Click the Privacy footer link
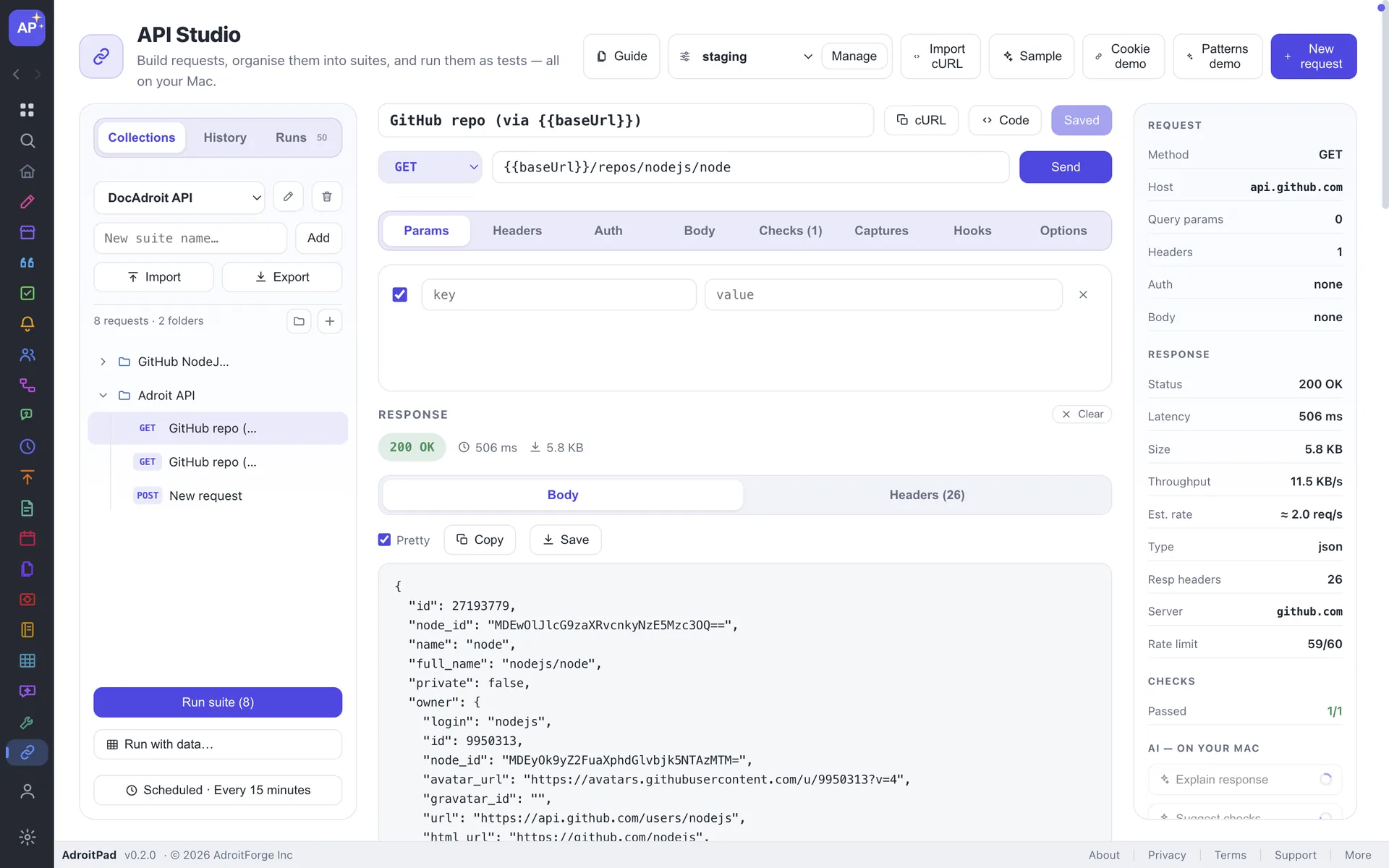Screen dimensions: 1389x868 1166,855
